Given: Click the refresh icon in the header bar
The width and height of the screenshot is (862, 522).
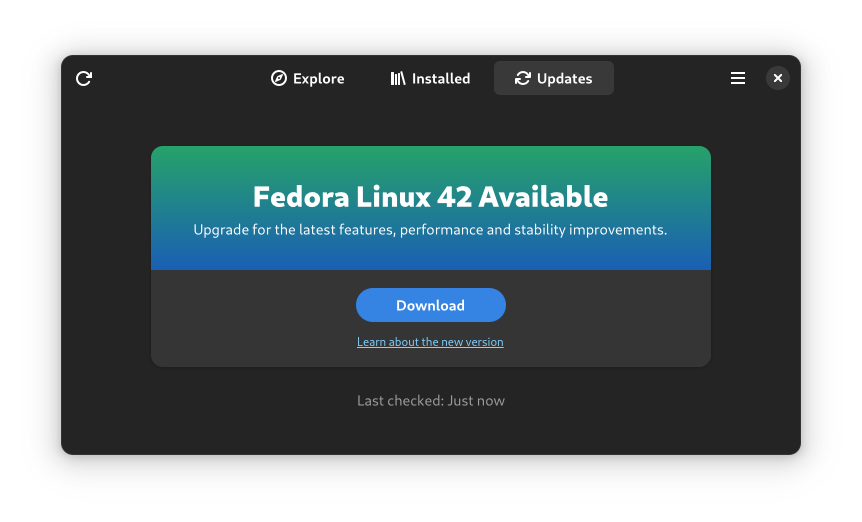Looking at the screenshot, I should tap(84, 78).
